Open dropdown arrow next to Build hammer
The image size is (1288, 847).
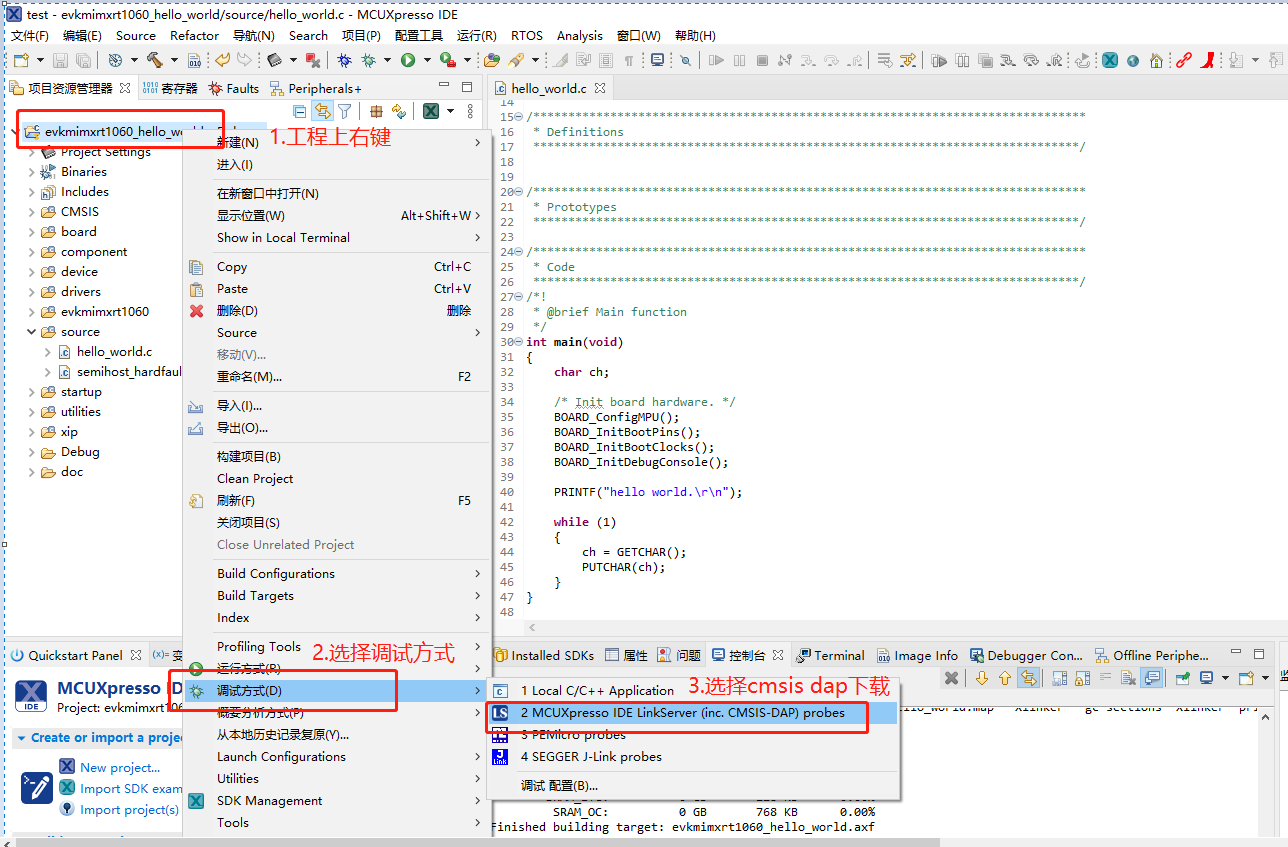(x=173, y=60)
